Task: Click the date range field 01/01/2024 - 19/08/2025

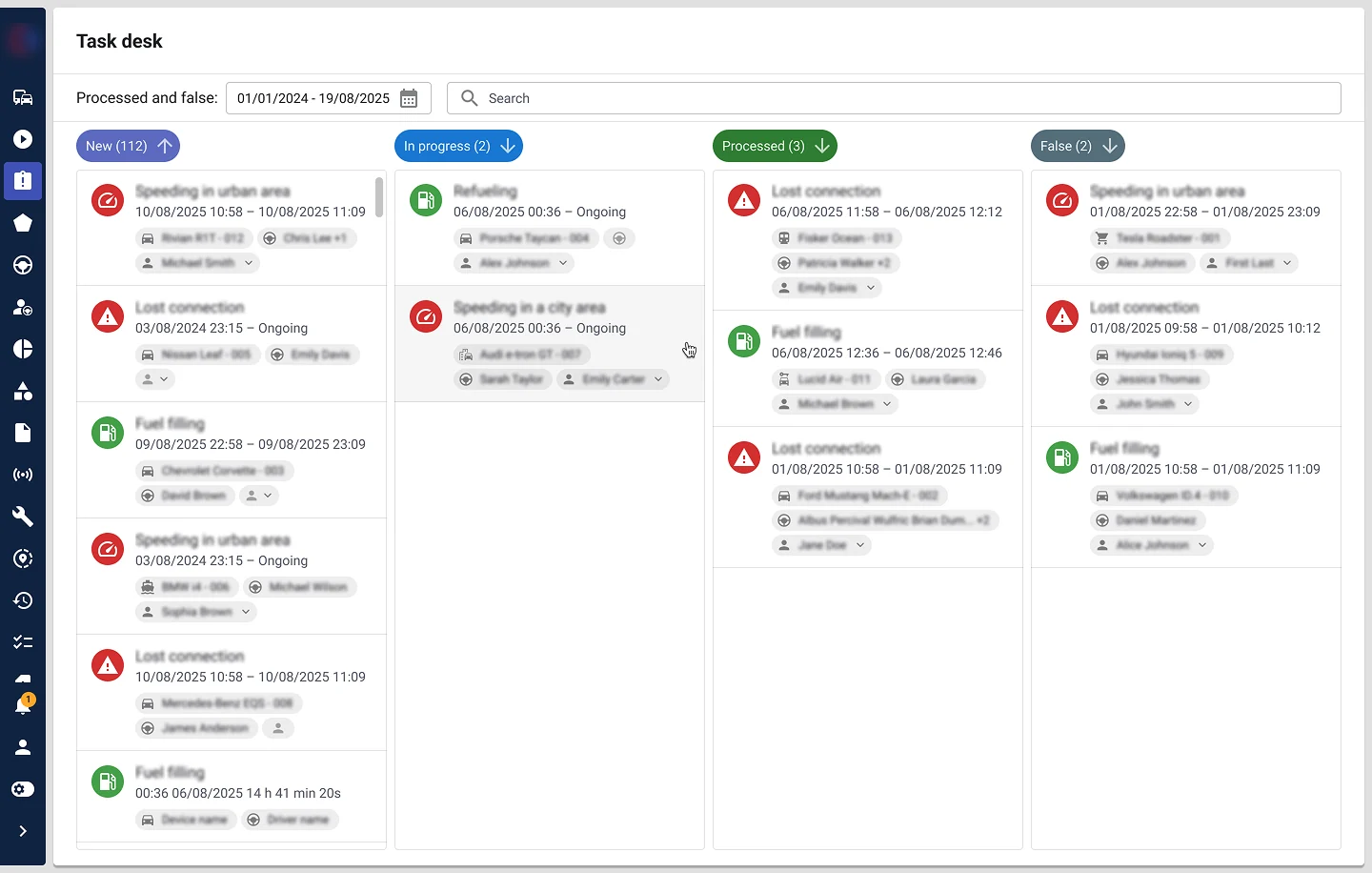Action: coord(329,98)
